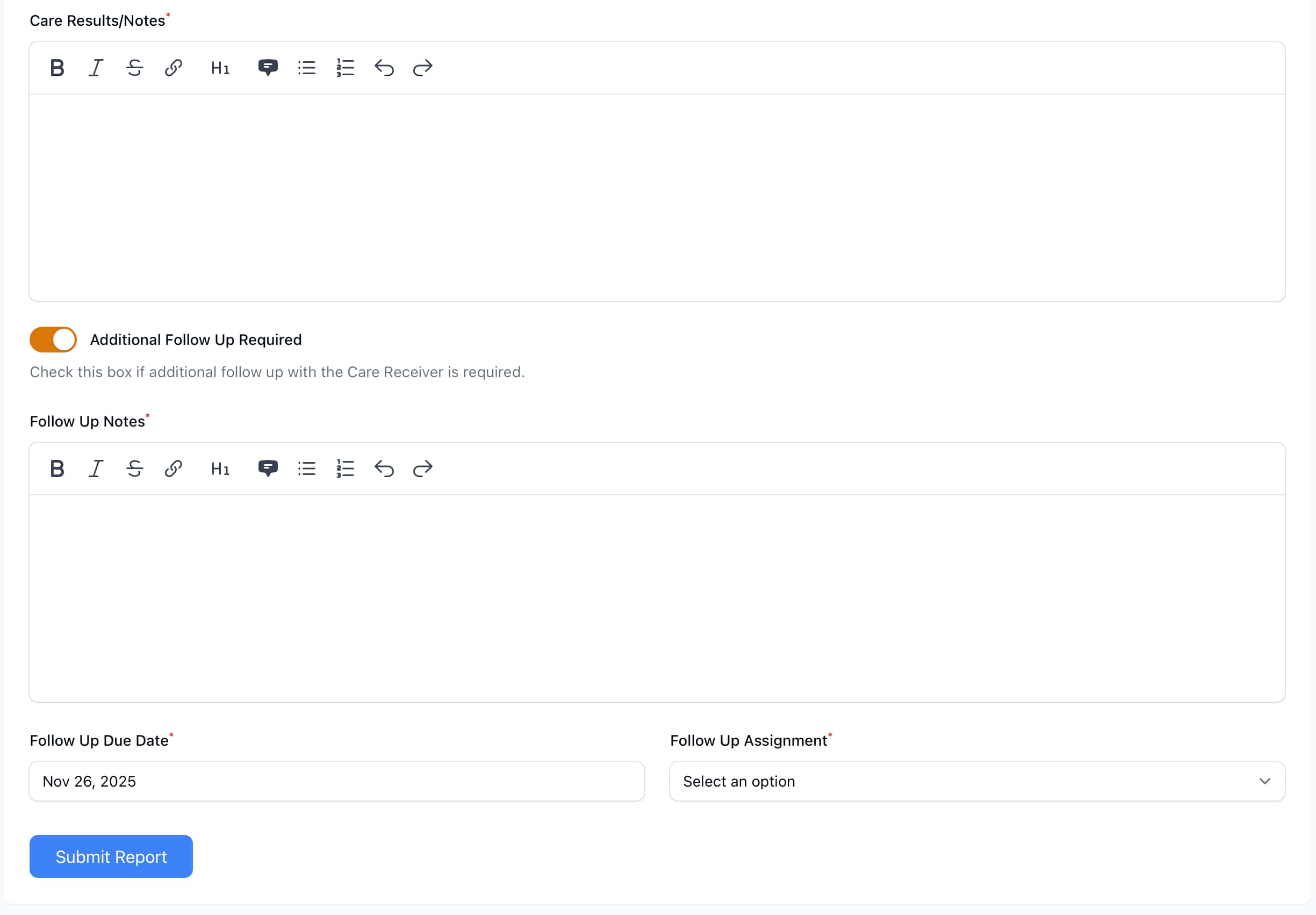Undo last change in Care Results editor
Viewport: 1316px width, 915px height.
pyautogui.click(x=384, y=68)
